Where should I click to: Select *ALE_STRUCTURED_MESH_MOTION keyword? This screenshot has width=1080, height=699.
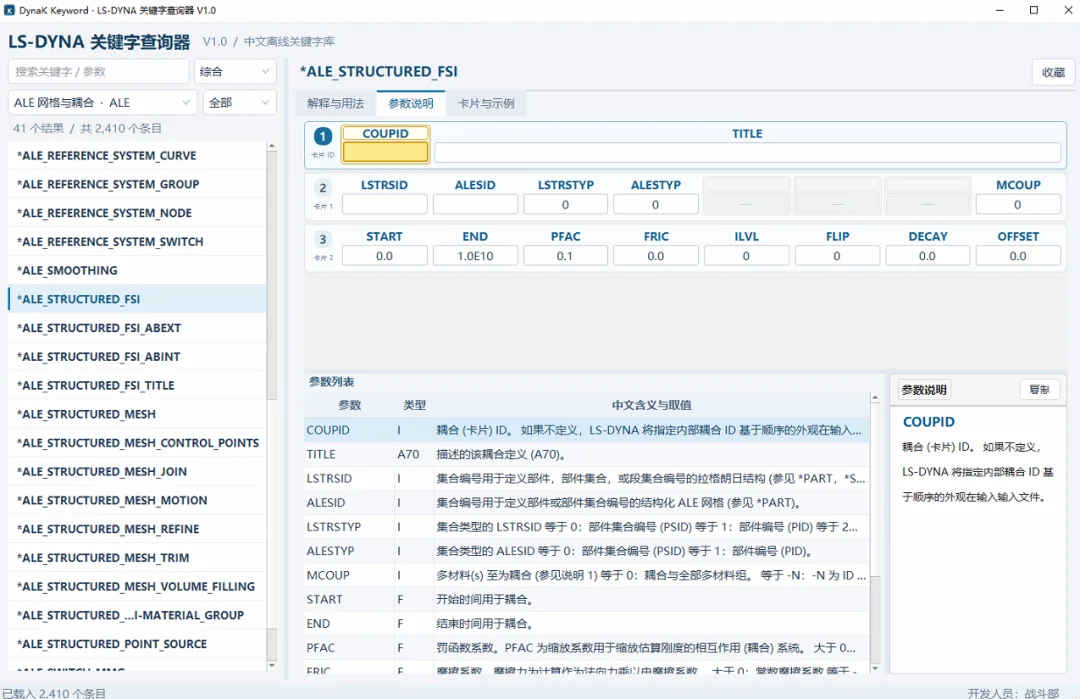pos(137,500)
